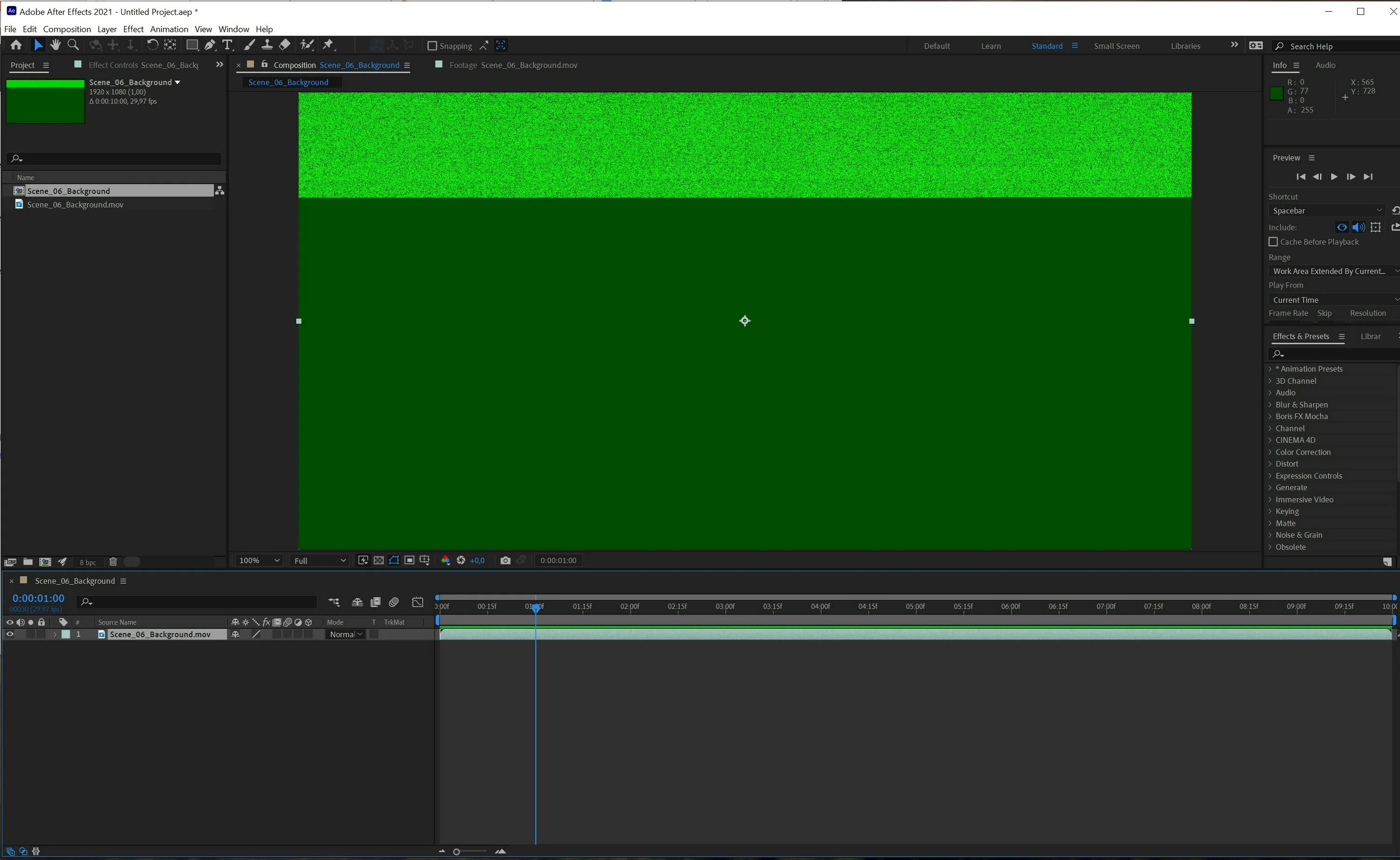Image resolution: width=1400 pixels, height=860 pixels.
Task: Change the resolution from Full
Action: pos(318,560)
